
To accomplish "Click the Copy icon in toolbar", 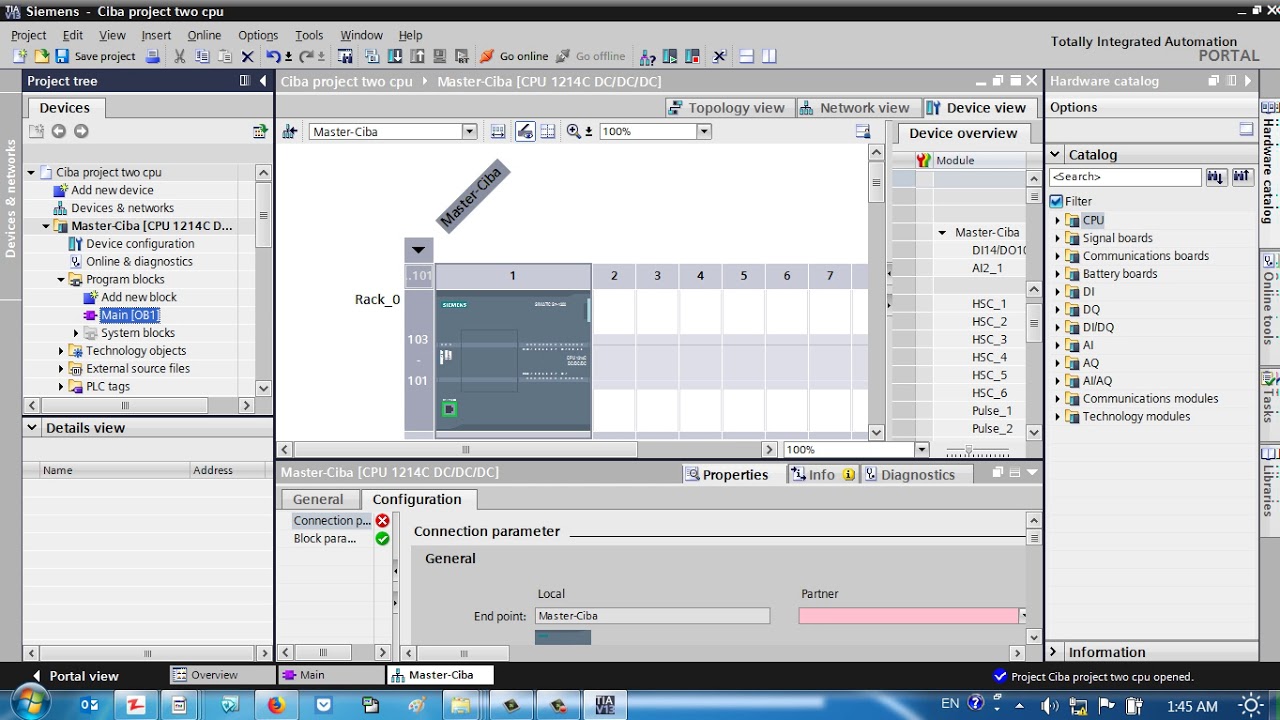I will click(202, 57).
